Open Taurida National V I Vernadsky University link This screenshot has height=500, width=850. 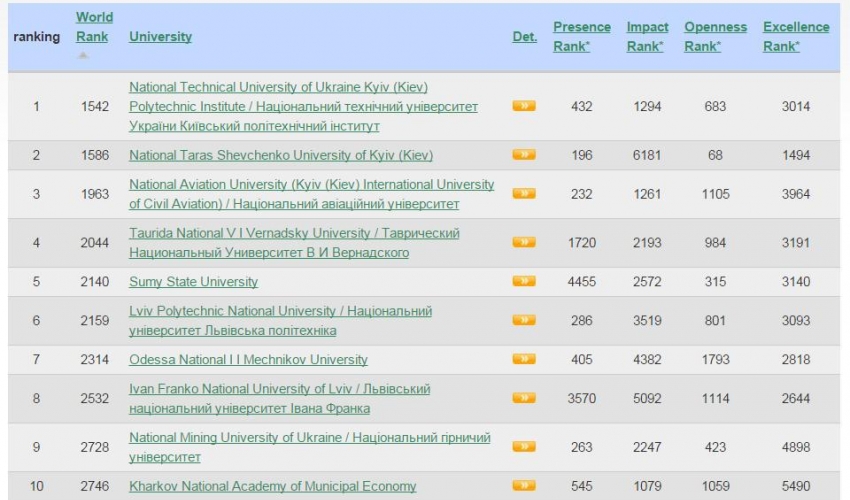pos(294,242)
